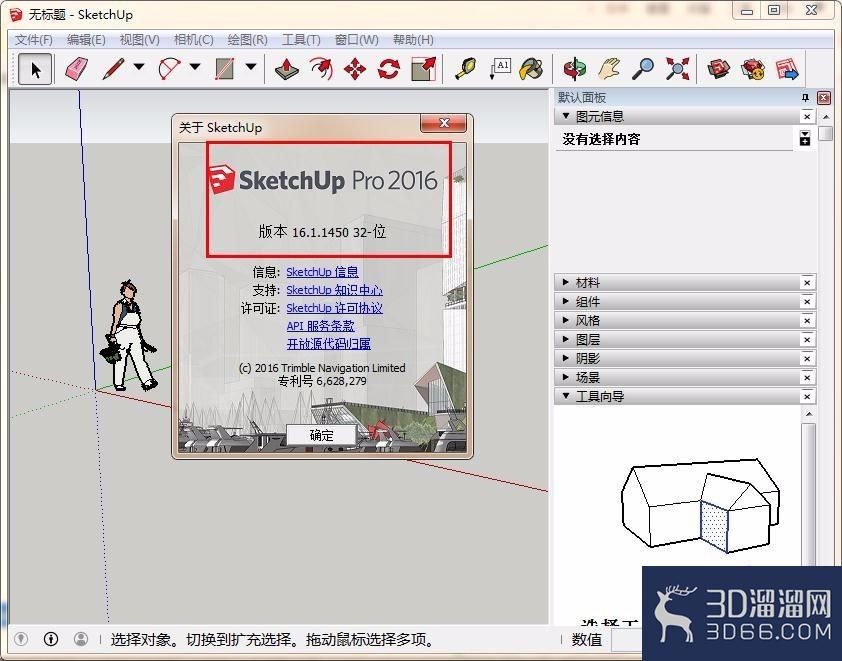Expand the 材料 panel
This screenshot has height=661, width=842.
click(565, 282)
